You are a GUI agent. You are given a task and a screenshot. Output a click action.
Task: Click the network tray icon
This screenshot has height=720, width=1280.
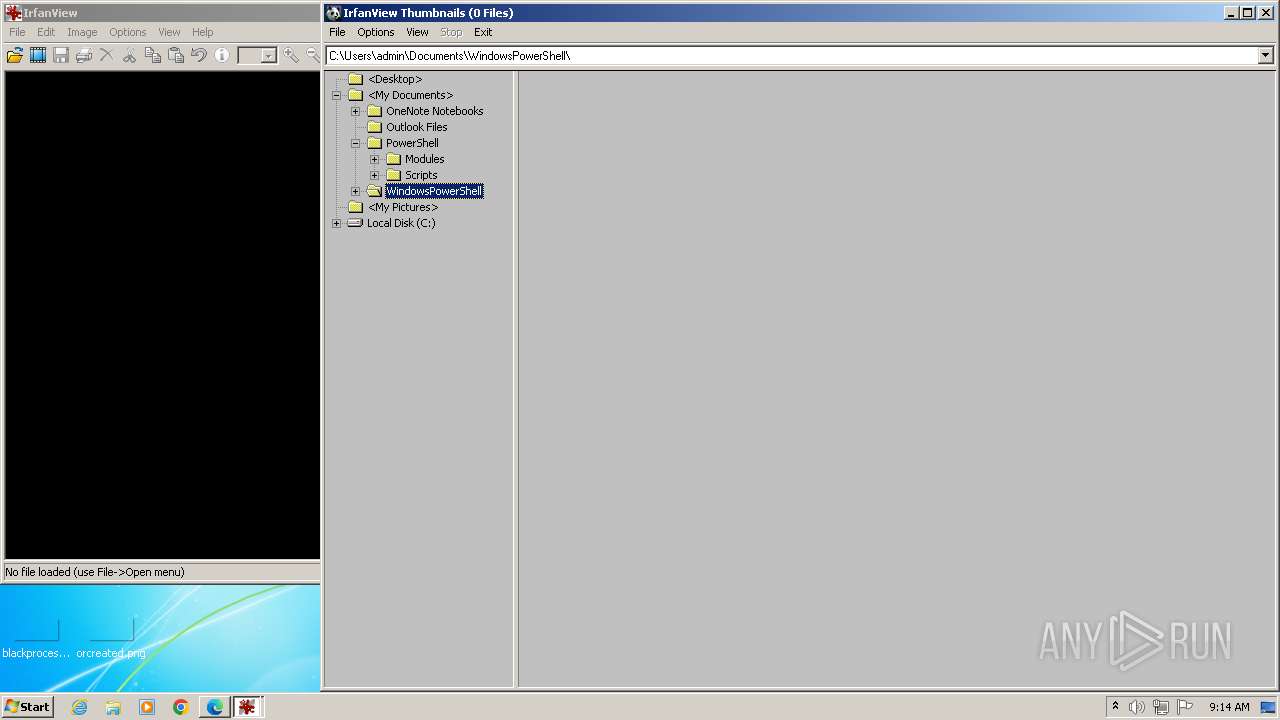point(1161,707)
